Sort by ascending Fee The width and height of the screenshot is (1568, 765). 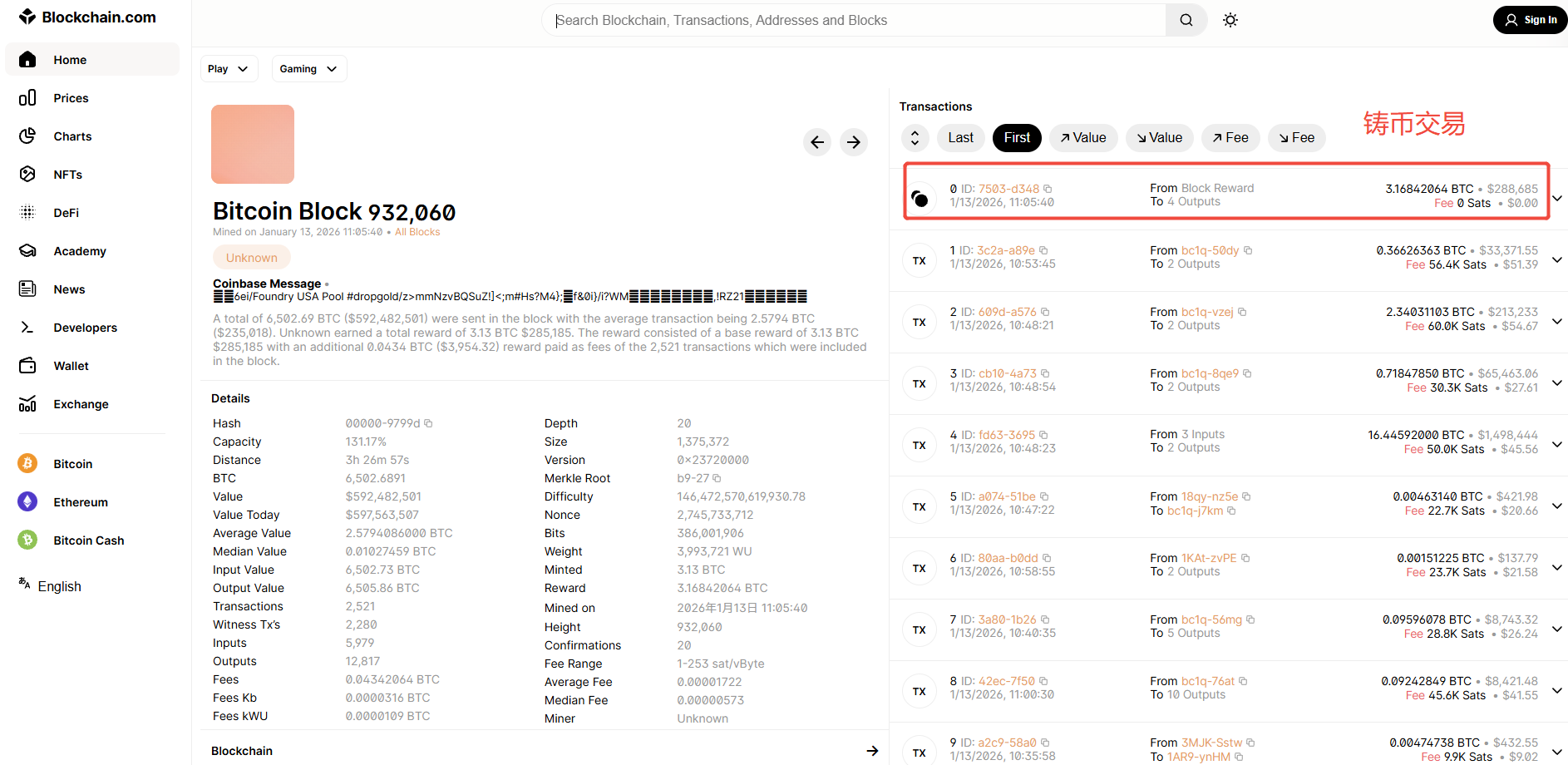1230,138
